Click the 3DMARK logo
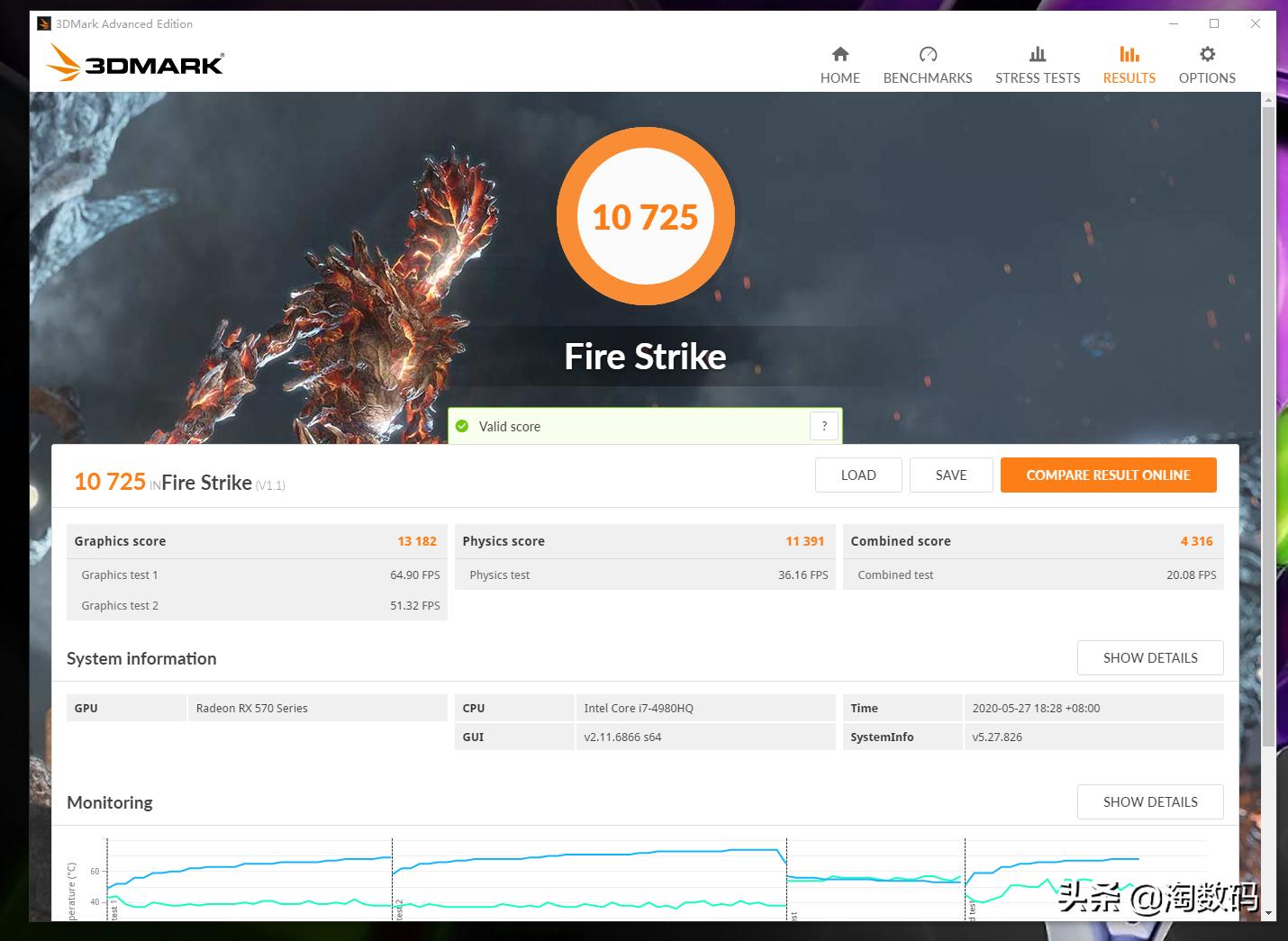This screenshot has width=1288, height=941. [x=133, y=63]
